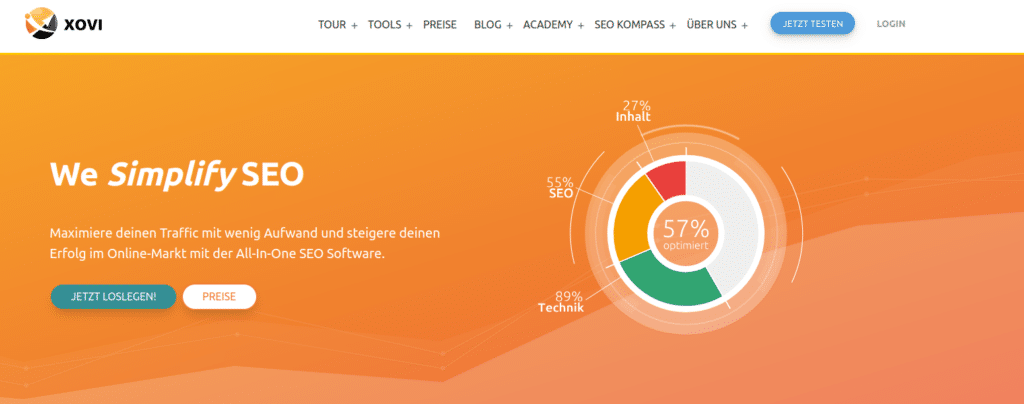The width and height of the screenshot is (1024, 404).
Task: Open the ACADEMY menu item
Action: point(548,25)
